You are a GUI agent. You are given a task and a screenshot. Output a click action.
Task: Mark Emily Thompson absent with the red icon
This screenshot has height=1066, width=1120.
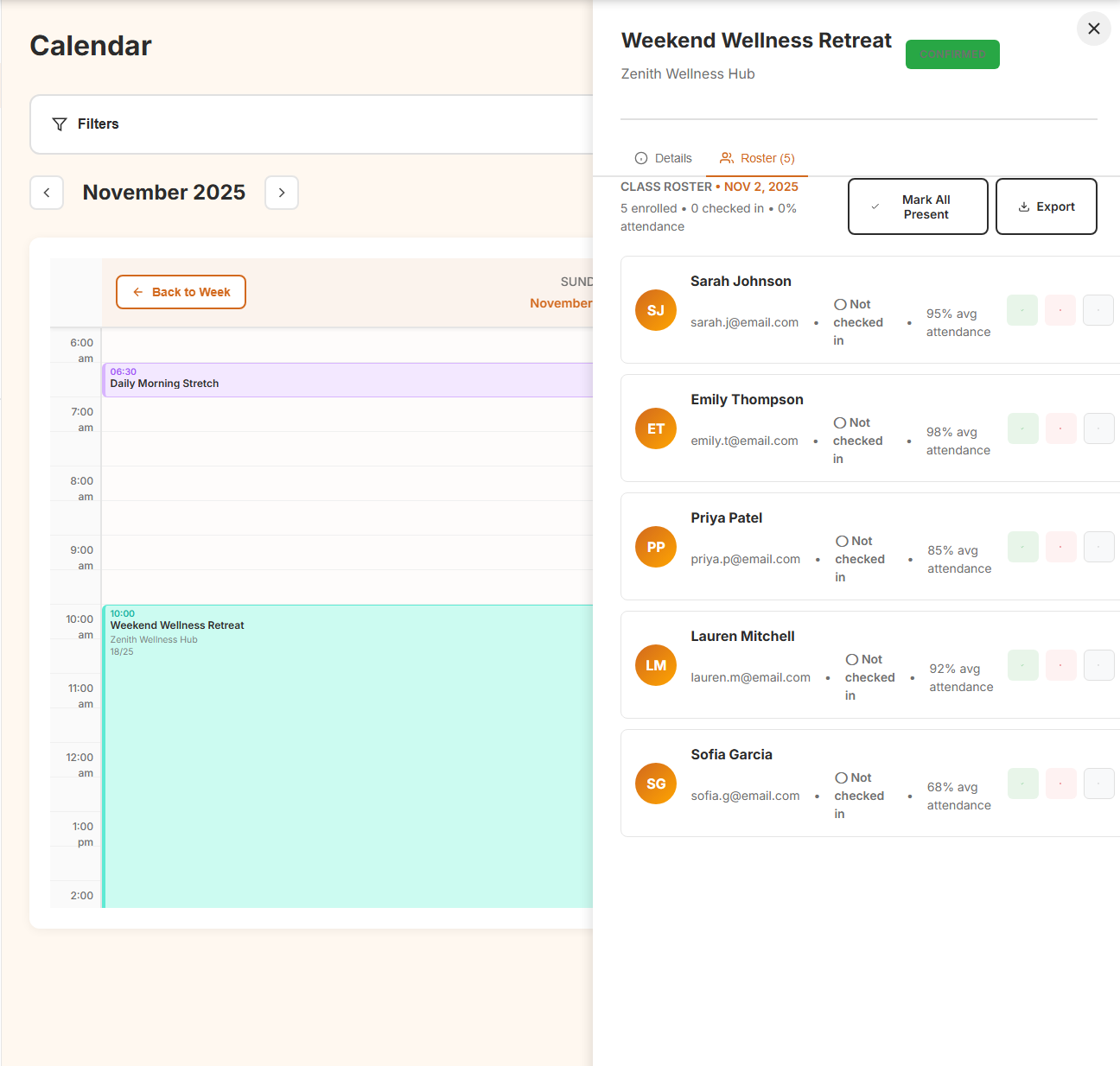[1060, 428]
